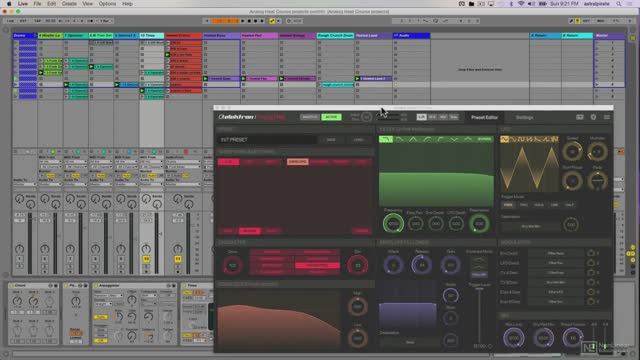Click the EQ High knob

click(358, 307)
